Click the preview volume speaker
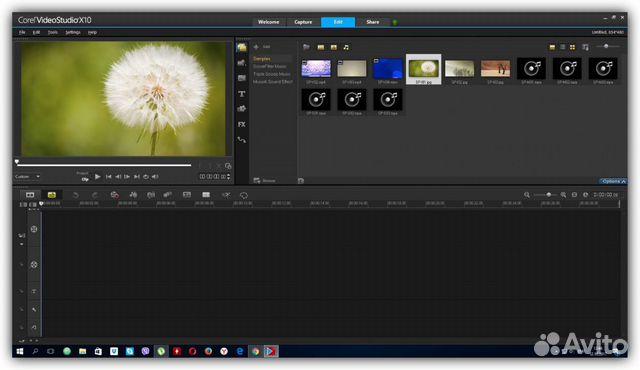Image resolution: width=640 pixels, height=370 pixels. tap(155, 177)
